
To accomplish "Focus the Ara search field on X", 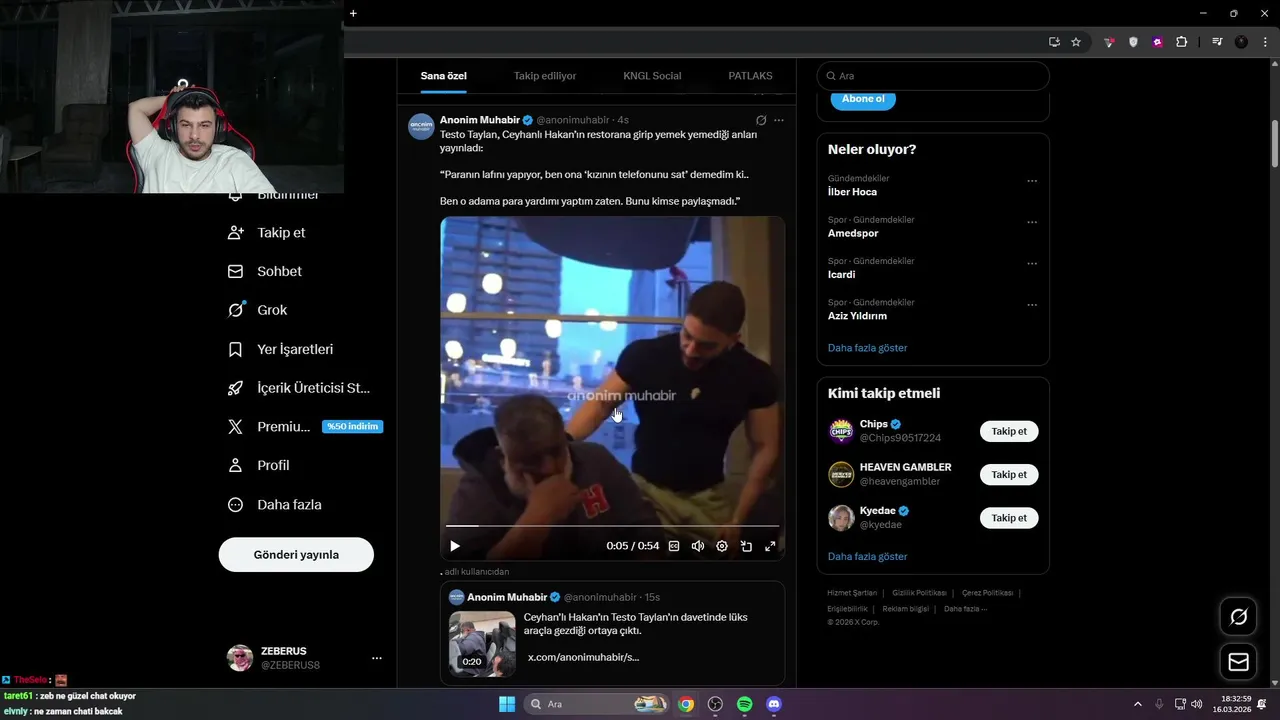I will pyautogui.click(x=933, y=76).
